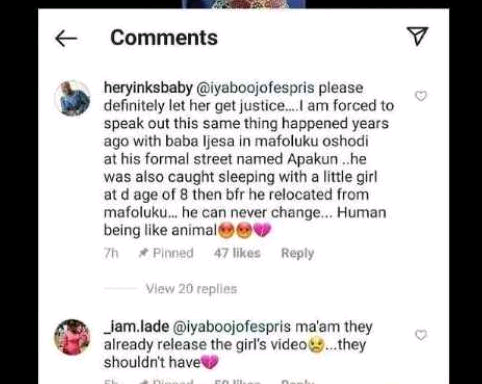This screenshot has height=384, width=482.
Task: Click the Comments header title
Action: 164,37
